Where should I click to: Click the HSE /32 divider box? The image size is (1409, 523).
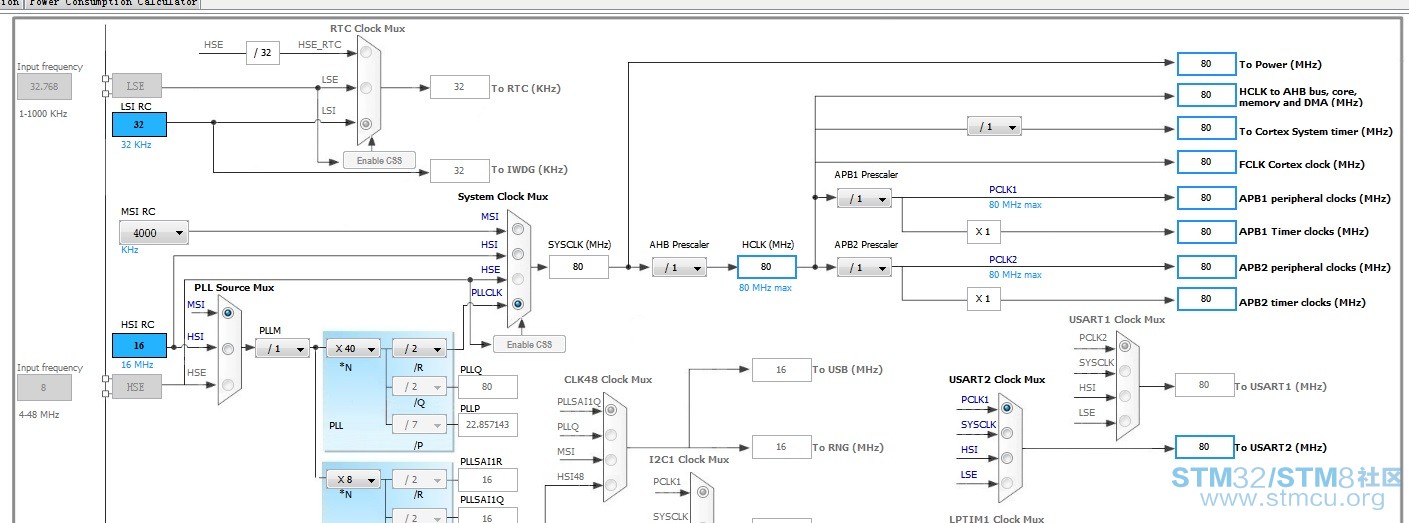(263, 52)
